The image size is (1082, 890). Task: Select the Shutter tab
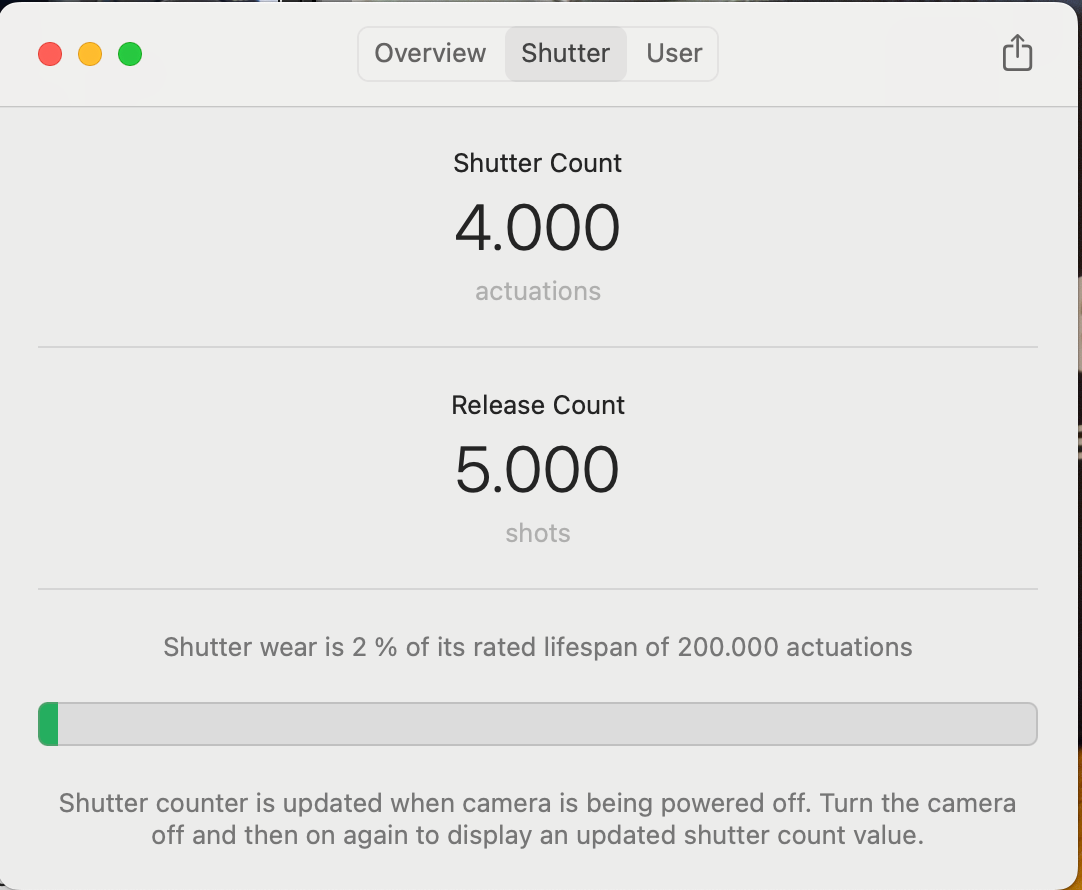pyautogui.click(x=565, y=53)
